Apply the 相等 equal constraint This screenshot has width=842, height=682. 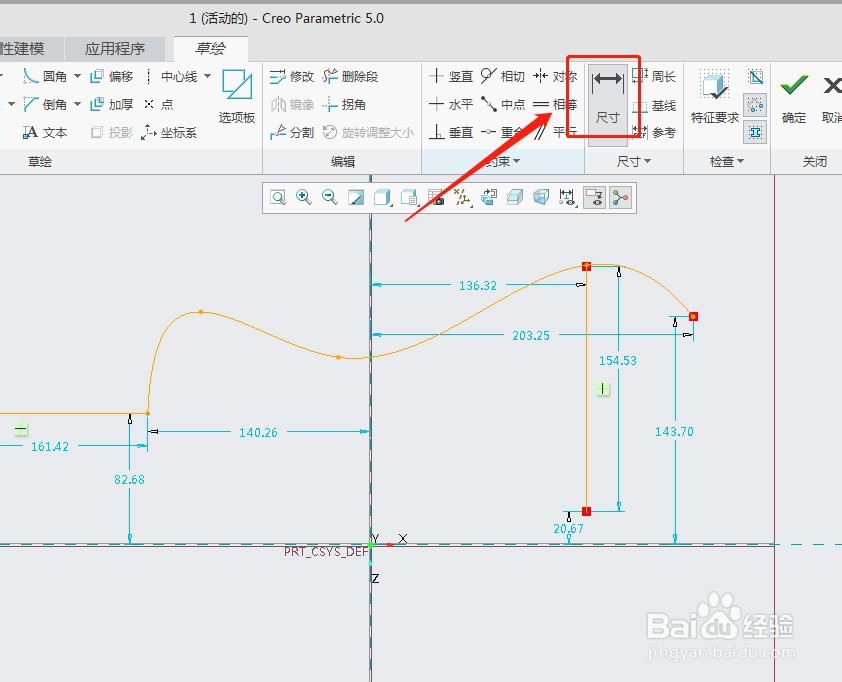pyautogui.click(x=555, y=104)
